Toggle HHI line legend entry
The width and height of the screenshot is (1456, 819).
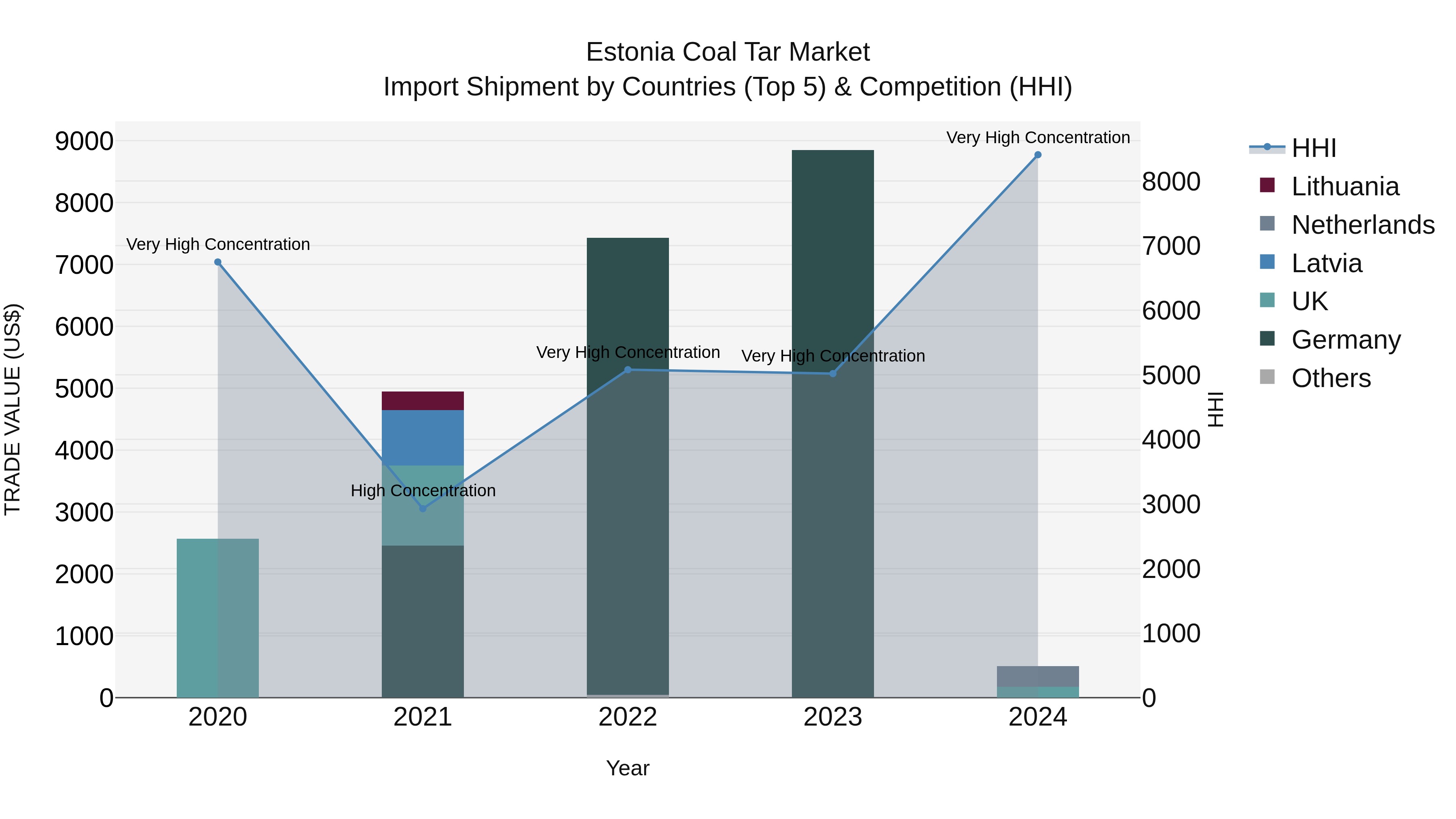coord(1293,148)
